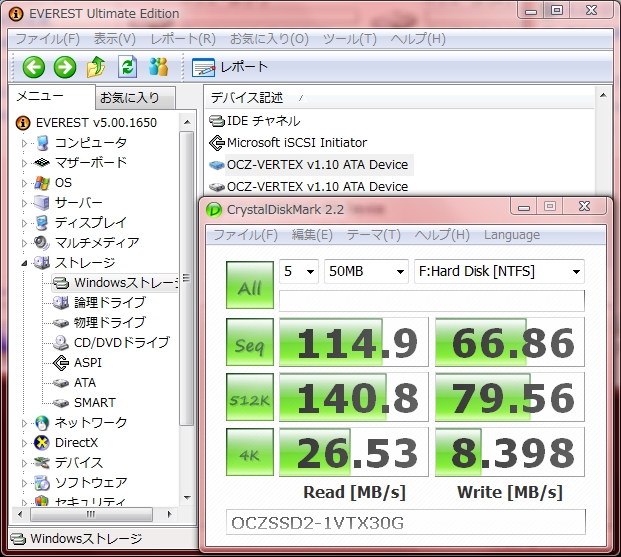The image size is (621, 557).
Task: Click the green back arrow icon
Action: [x=34, y=67]
